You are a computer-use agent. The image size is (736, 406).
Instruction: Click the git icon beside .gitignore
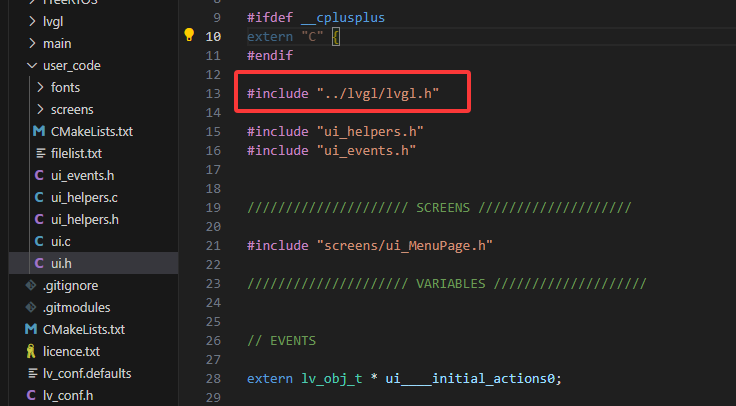31,285
